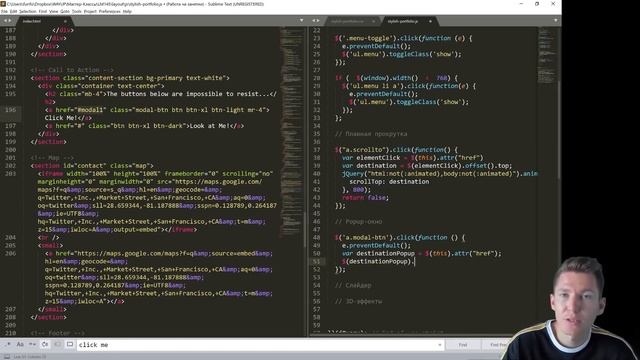The image size is (640, 360).
Task: Toggle wrap search option in find panel
Action: click(x=45, y=344)
